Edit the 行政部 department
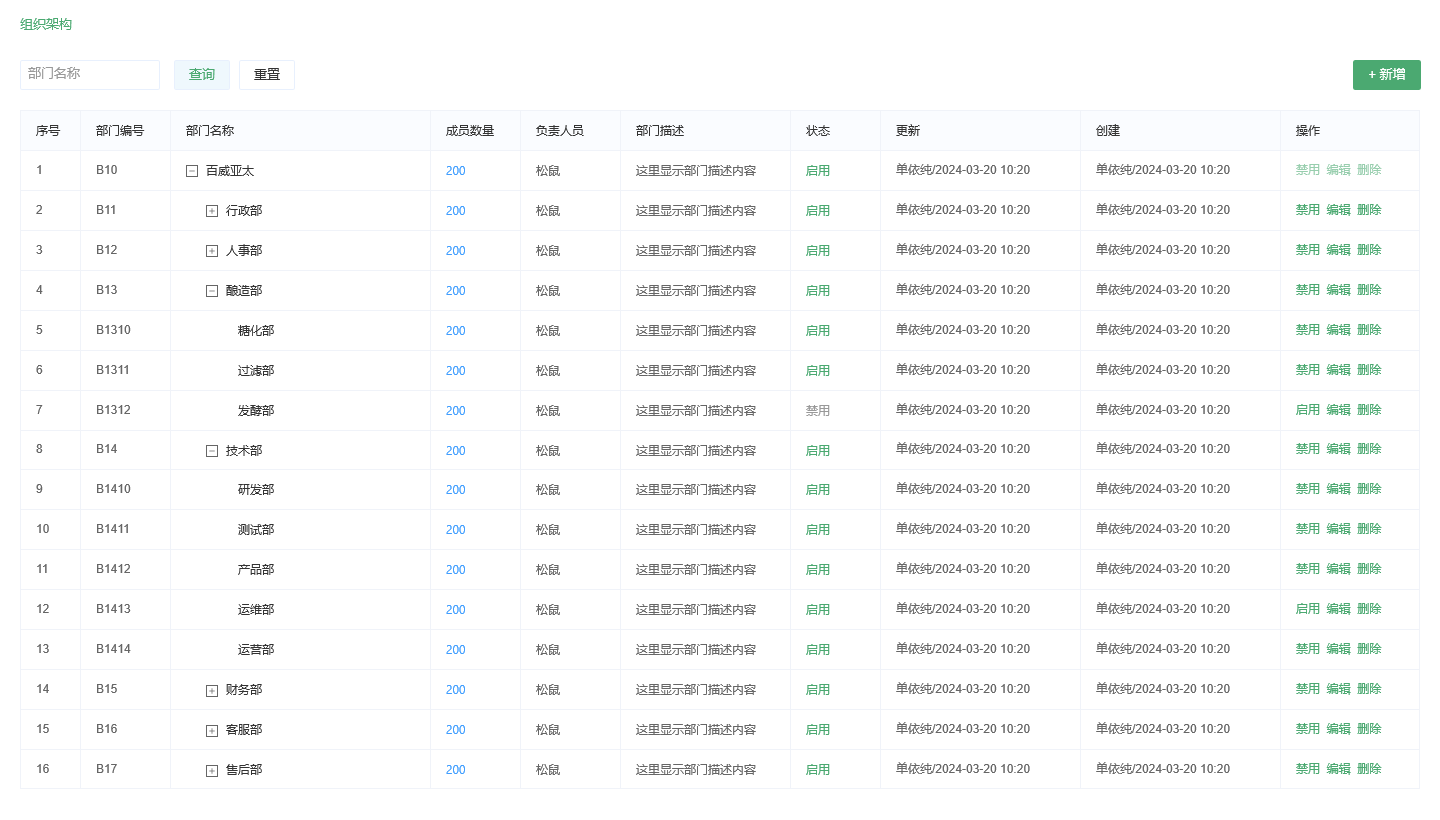The height and width of the screenshot is (820, 1440). (x=1338, y=210)
